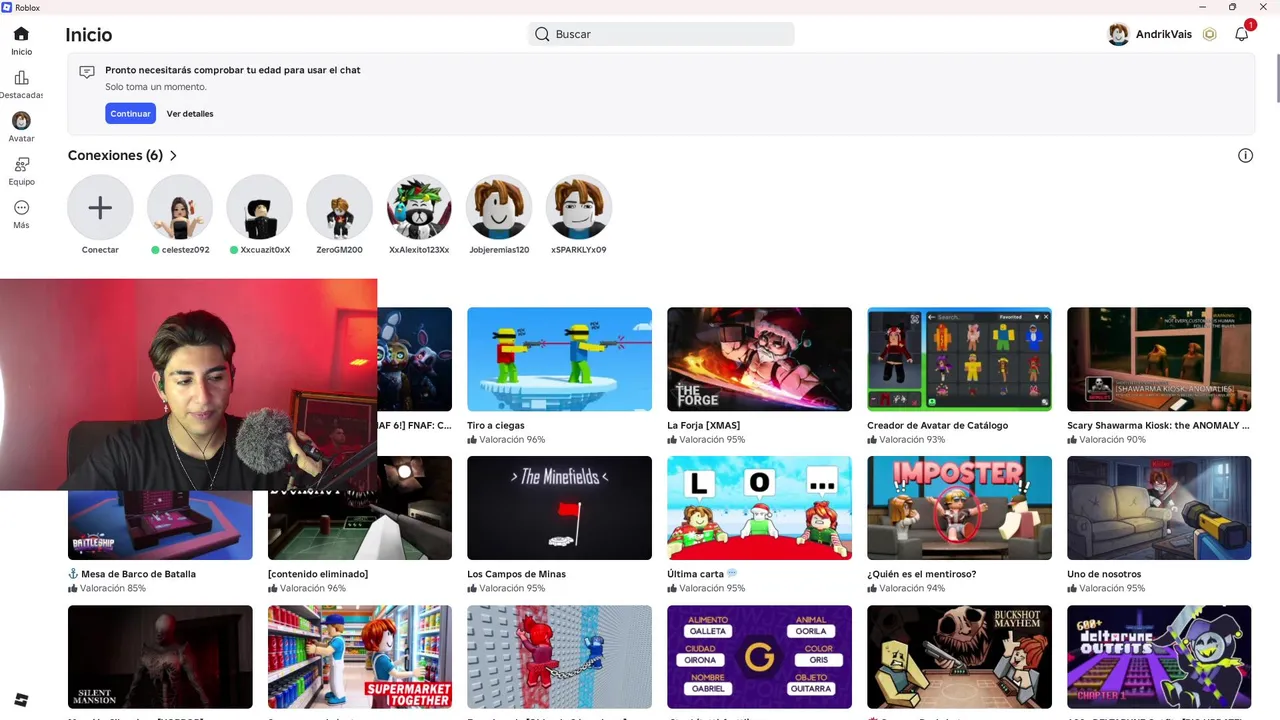Click the Conectar plus circle
Image resolution: width=1280 pixels, height=720 pixels.
pos(100,207)
